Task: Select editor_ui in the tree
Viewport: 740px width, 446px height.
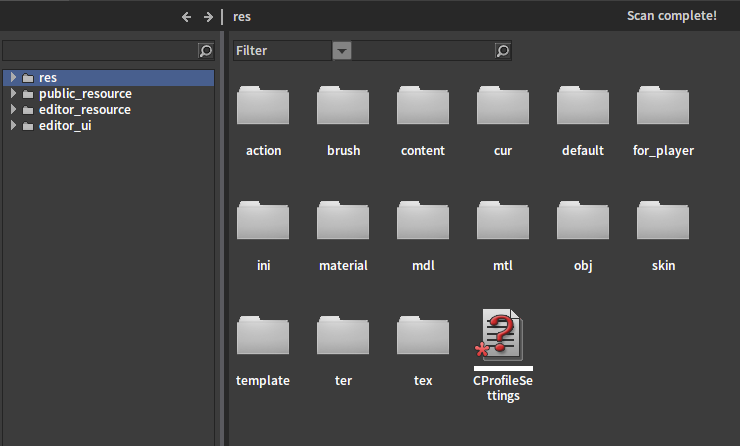Action: click(65, 126)
